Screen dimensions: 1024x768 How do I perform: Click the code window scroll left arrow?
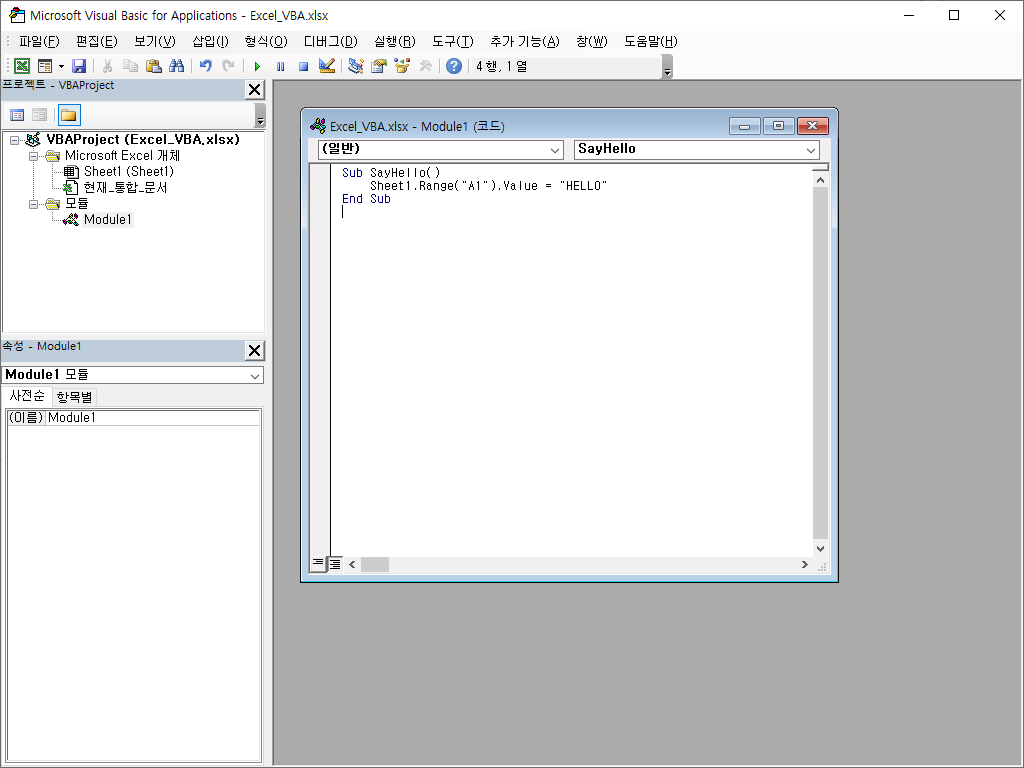352,564
